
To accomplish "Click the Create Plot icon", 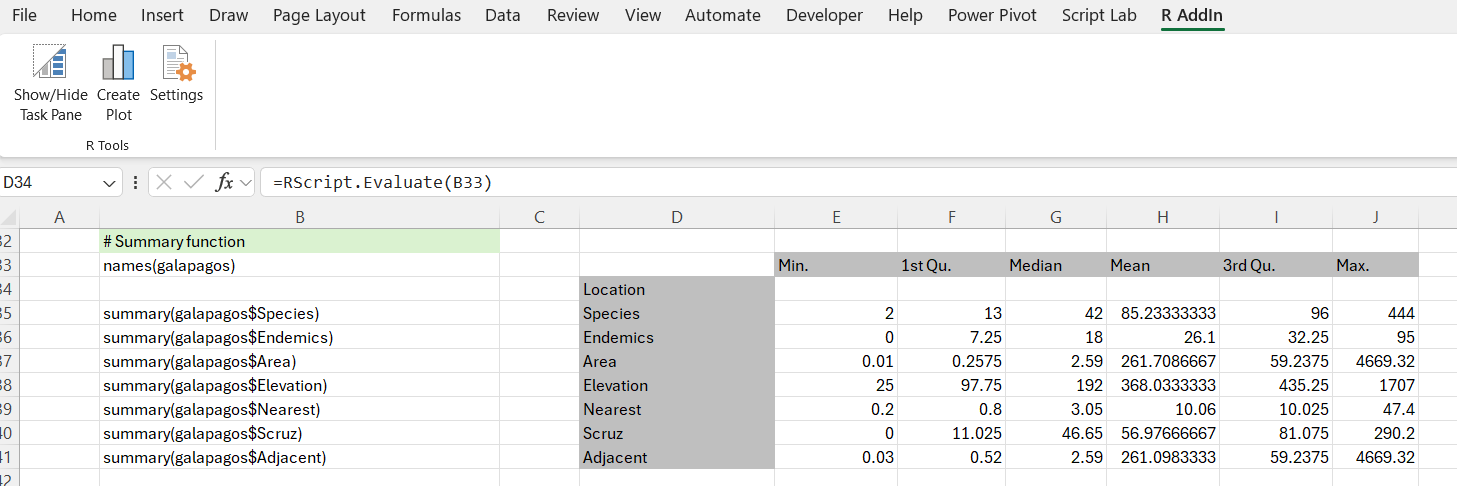I will pos(118,62).
